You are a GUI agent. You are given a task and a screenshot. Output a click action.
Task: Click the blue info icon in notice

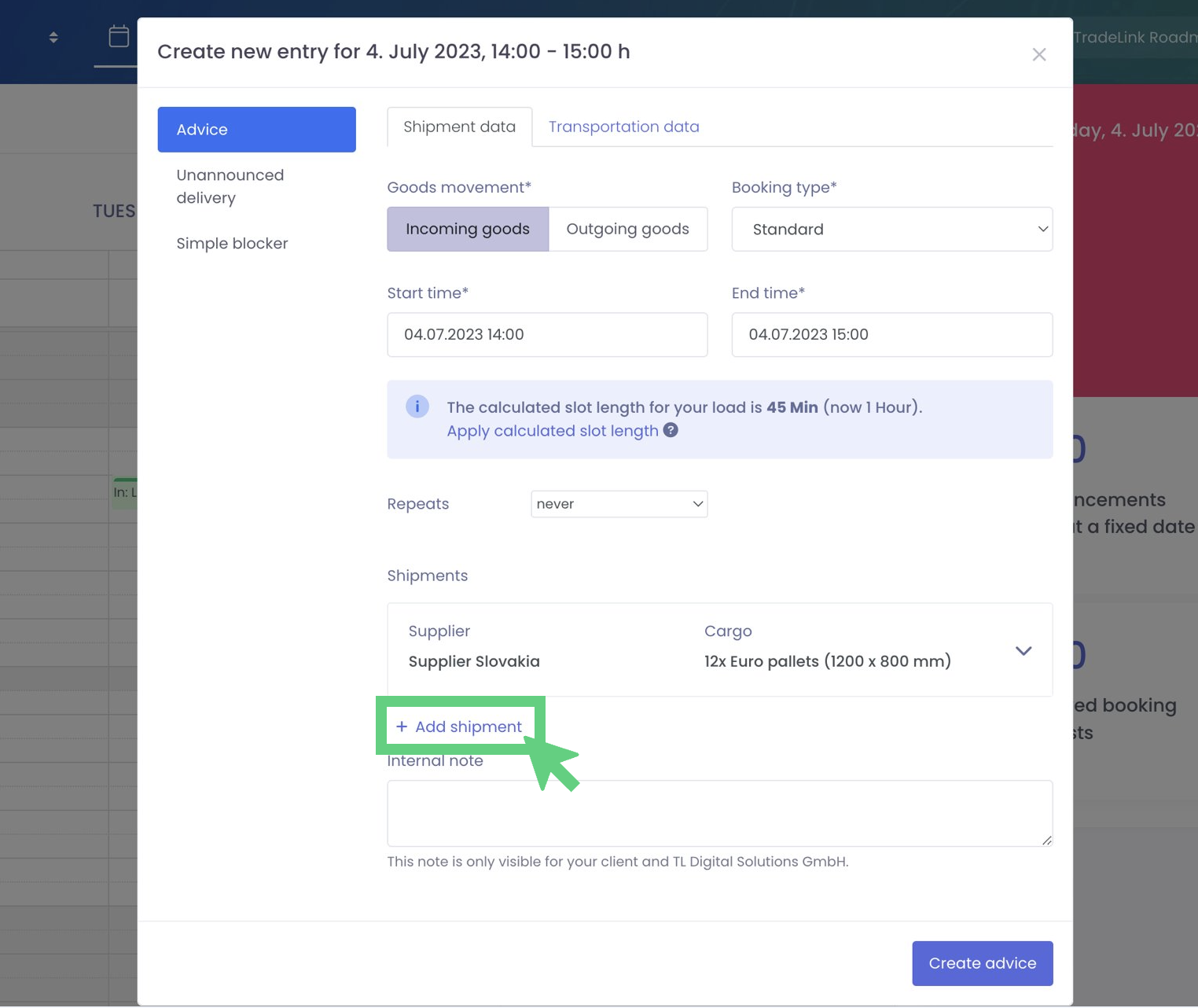coord(417,407)
